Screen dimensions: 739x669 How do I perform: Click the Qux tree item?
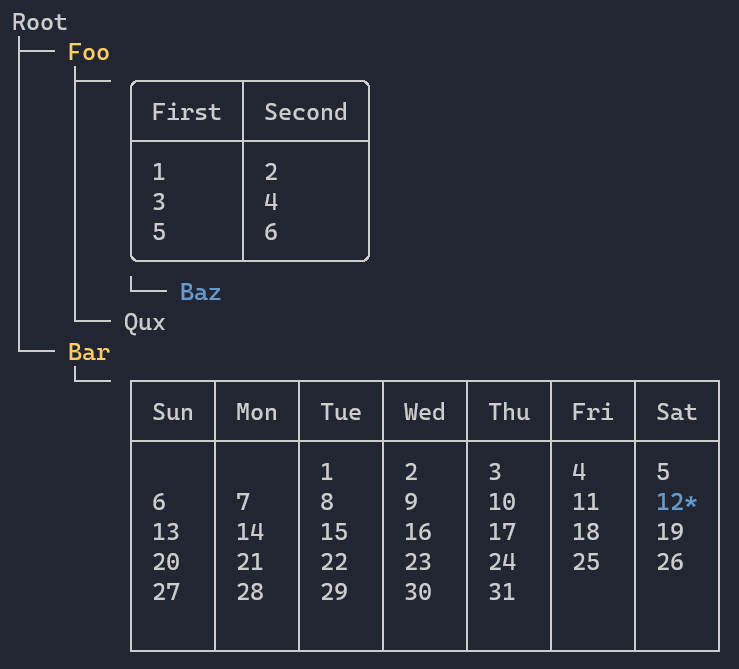tap(144, 322)
